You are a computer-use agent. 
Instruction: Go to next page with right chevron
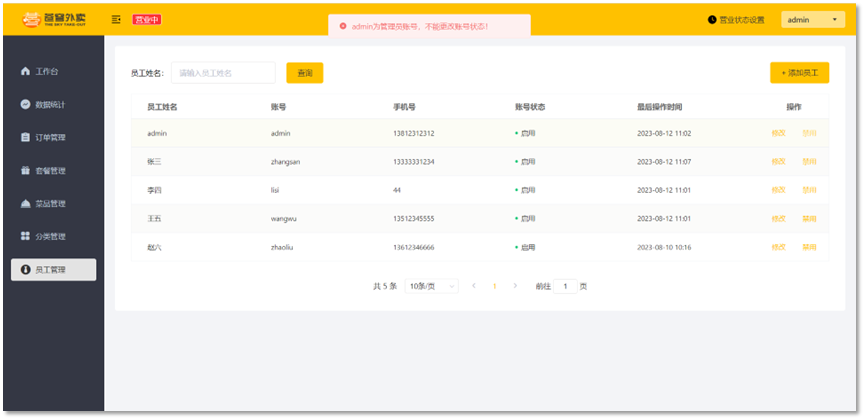[x=515, y=286]
